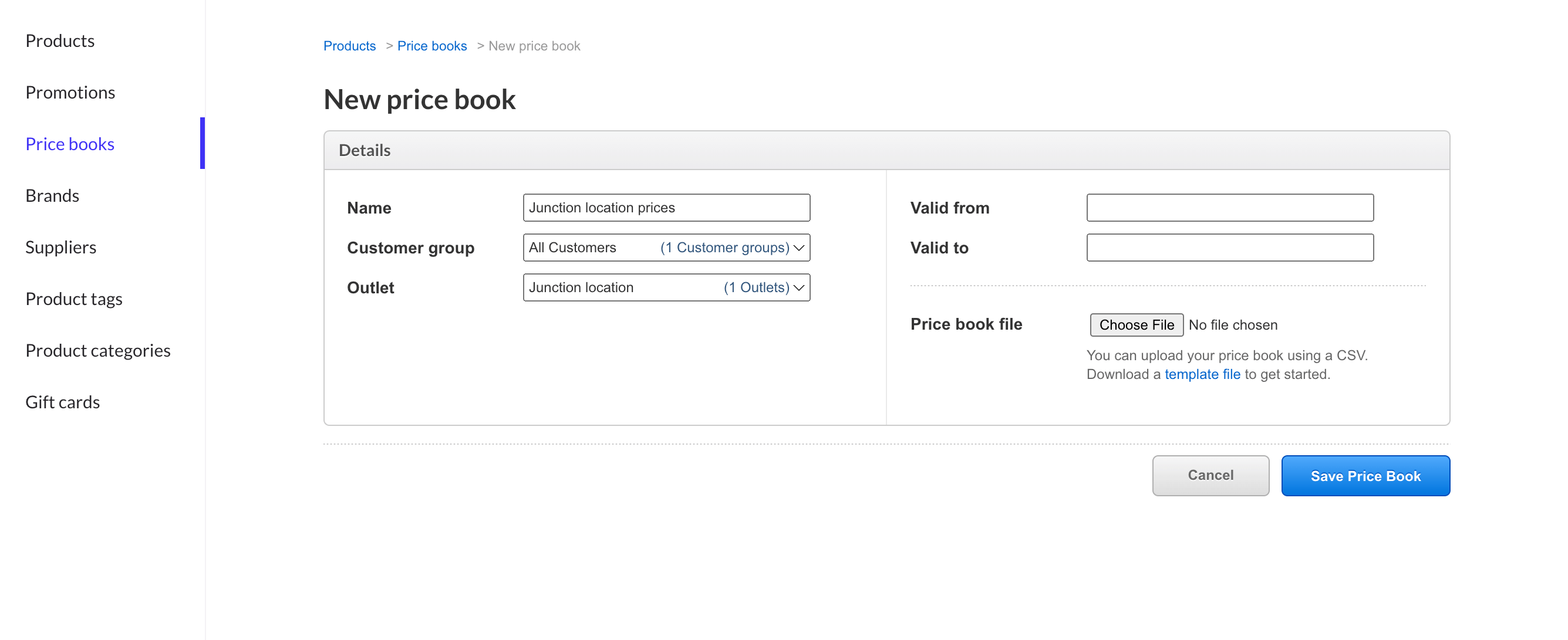Viewport: 1568px width, 640px height.
Task: Collapse the Customer group chevron arrow
Action: point(798,247)
